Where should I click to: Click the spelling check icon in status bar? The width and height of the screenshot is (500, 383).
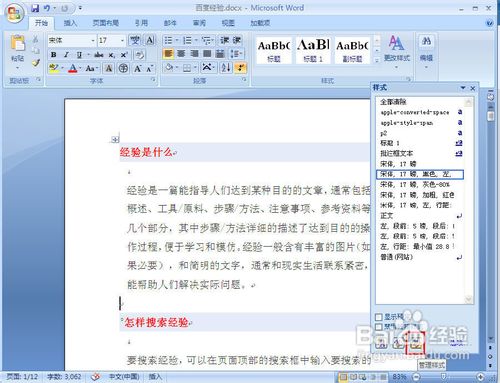[96, 377]
